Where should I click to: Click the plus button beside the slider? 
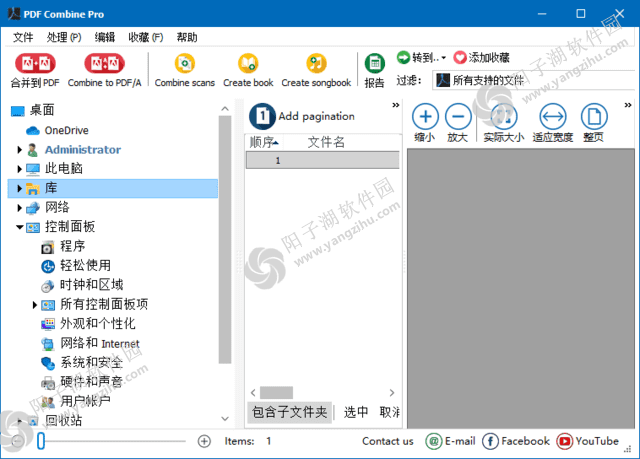click(204, 441)
